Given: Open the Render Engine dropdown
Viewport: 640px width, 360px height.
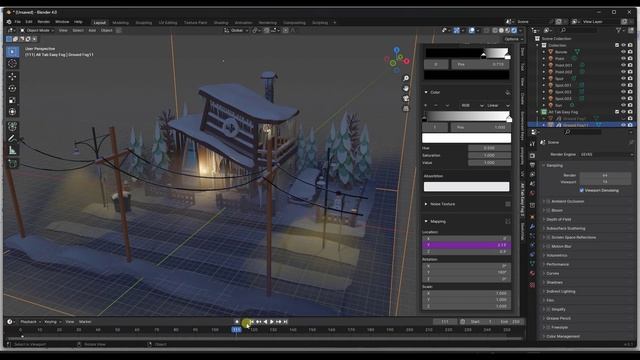Looking at the screenshot, I should tap(606, 154).
